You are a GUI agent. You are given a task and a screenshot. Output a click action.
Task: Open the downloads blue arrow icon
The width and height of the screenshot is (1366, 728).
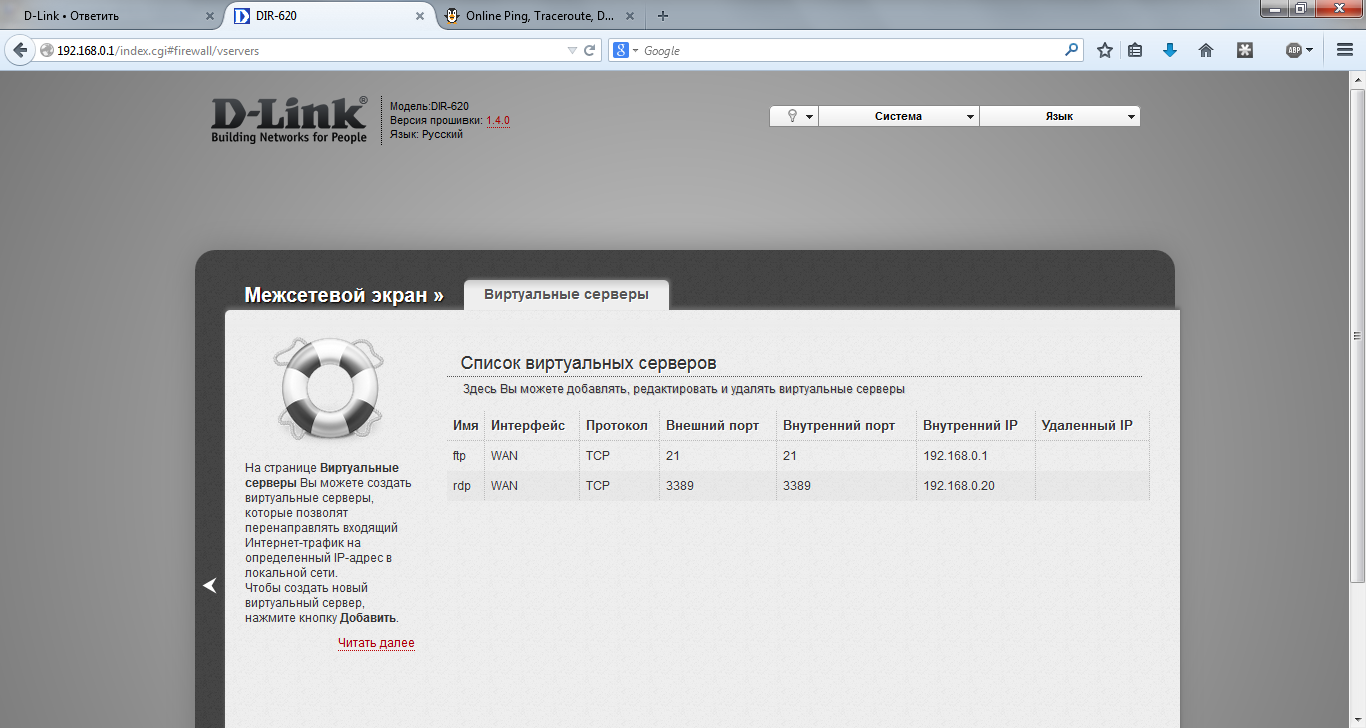[x=1170, y=50]
